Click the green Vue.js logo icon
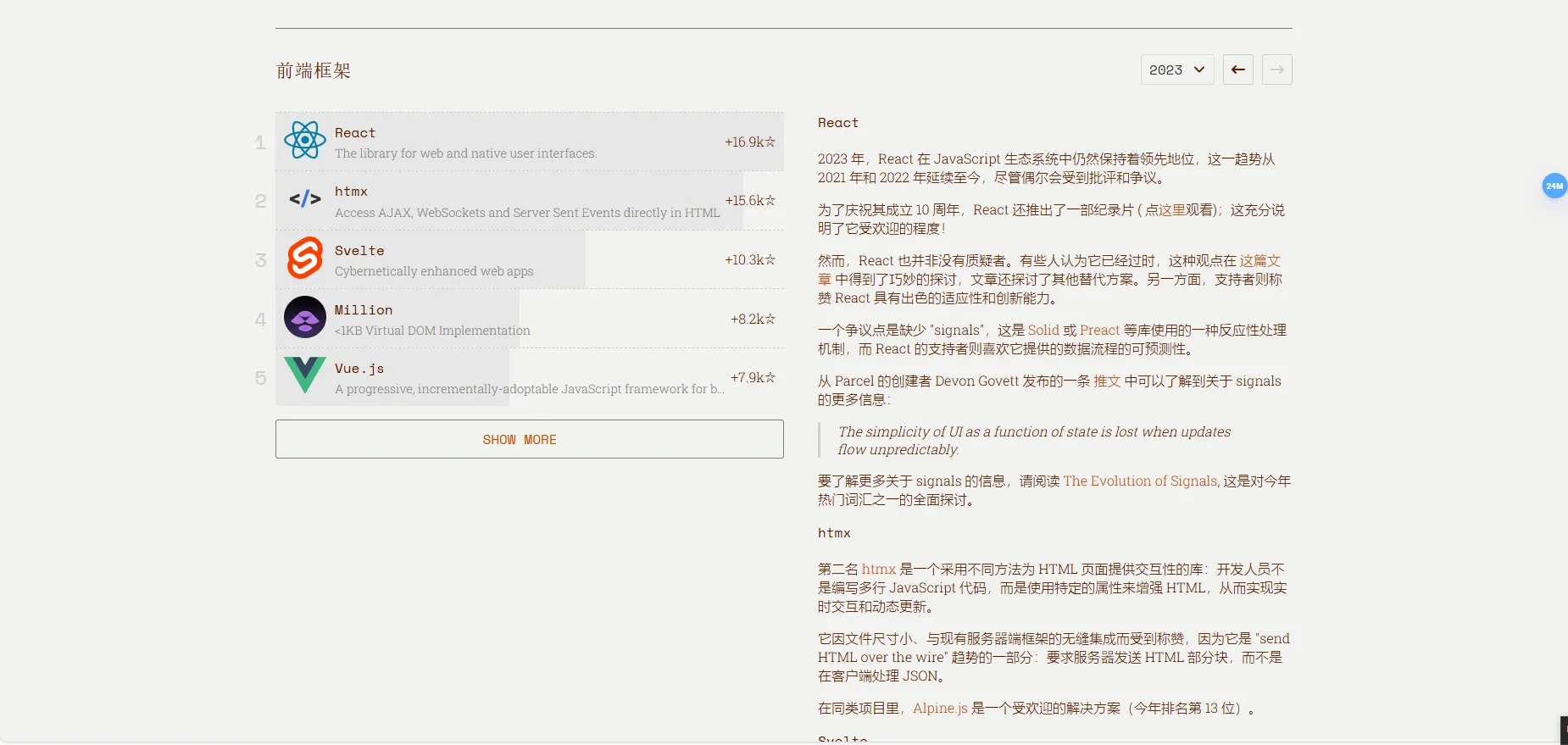 (305, 376)
